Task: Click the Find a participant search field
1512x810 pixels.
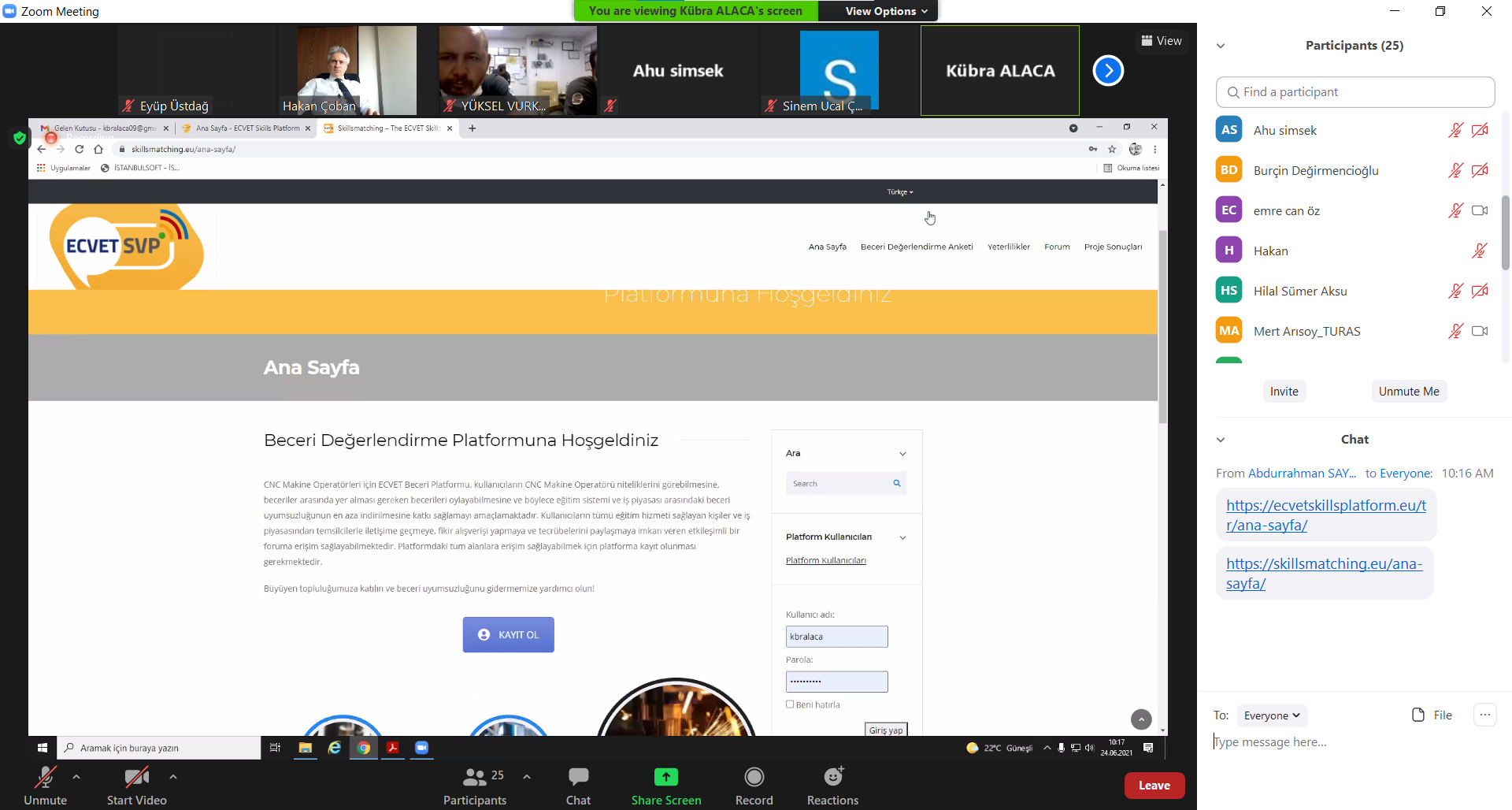Action: [x=1354, y=92]
